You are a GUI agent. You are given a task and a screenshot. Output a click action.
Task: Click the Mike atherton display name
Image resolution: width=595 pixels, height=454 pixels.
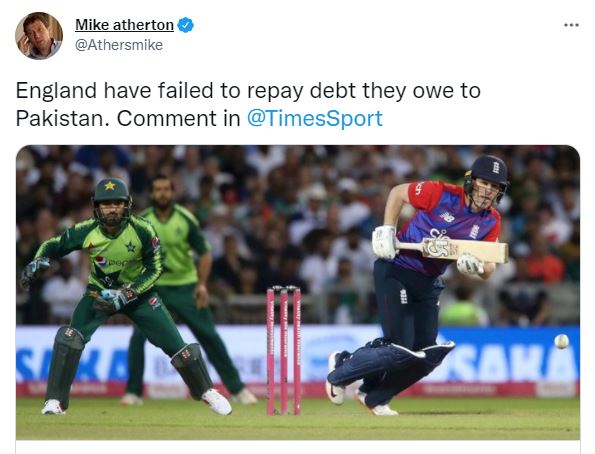(x=124, y=25)
